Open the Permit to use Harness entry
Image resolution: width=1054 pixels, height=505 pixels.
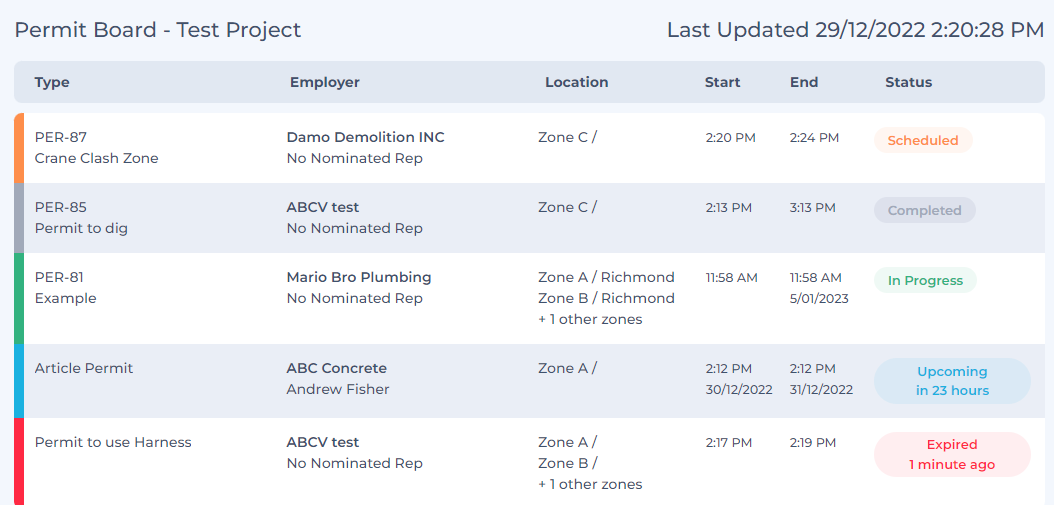pos(113,442)
